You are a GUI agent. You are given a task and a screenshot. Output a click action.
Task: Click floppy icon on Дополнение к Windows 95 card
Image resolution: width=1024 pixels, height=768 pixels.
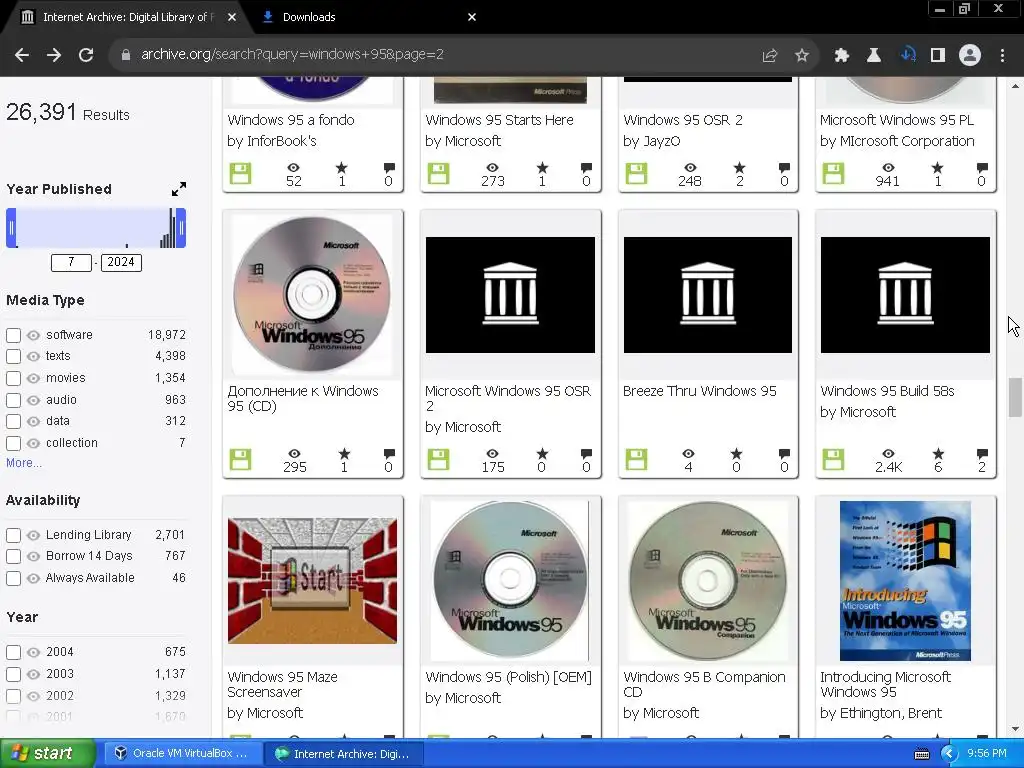[x=240, y=460]
